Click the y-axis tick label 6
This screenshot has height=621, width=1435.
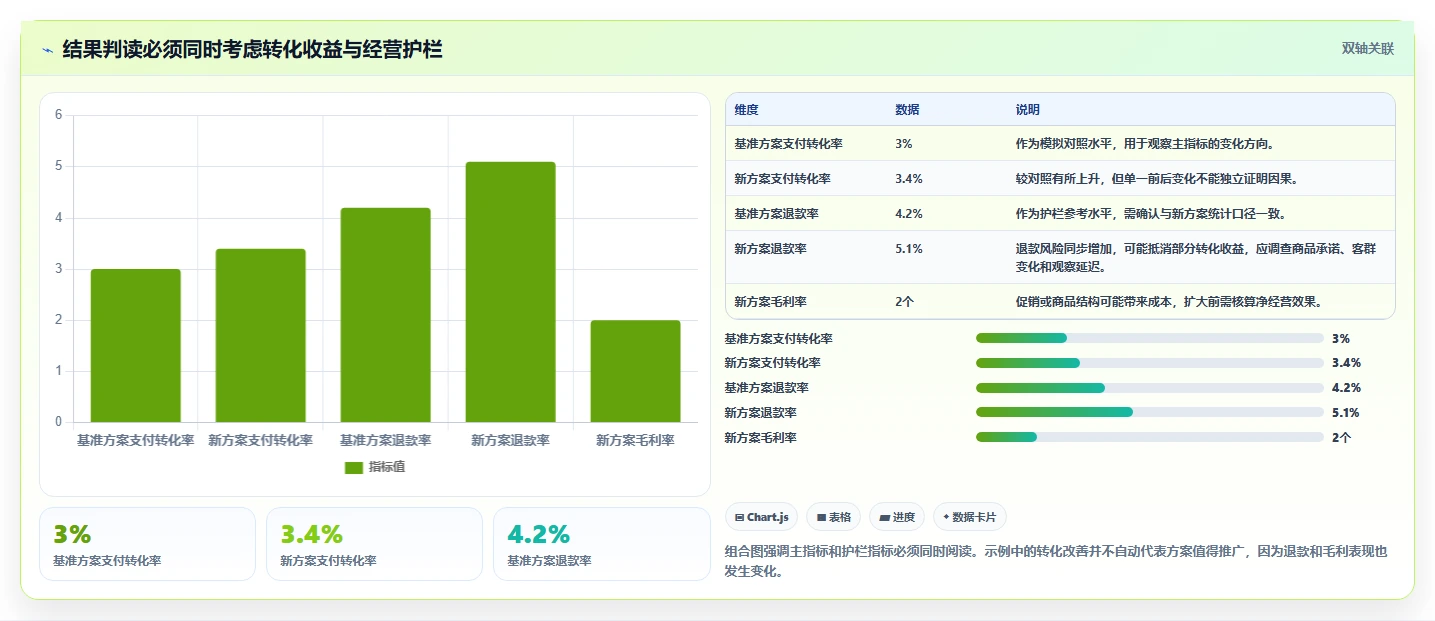59,115
